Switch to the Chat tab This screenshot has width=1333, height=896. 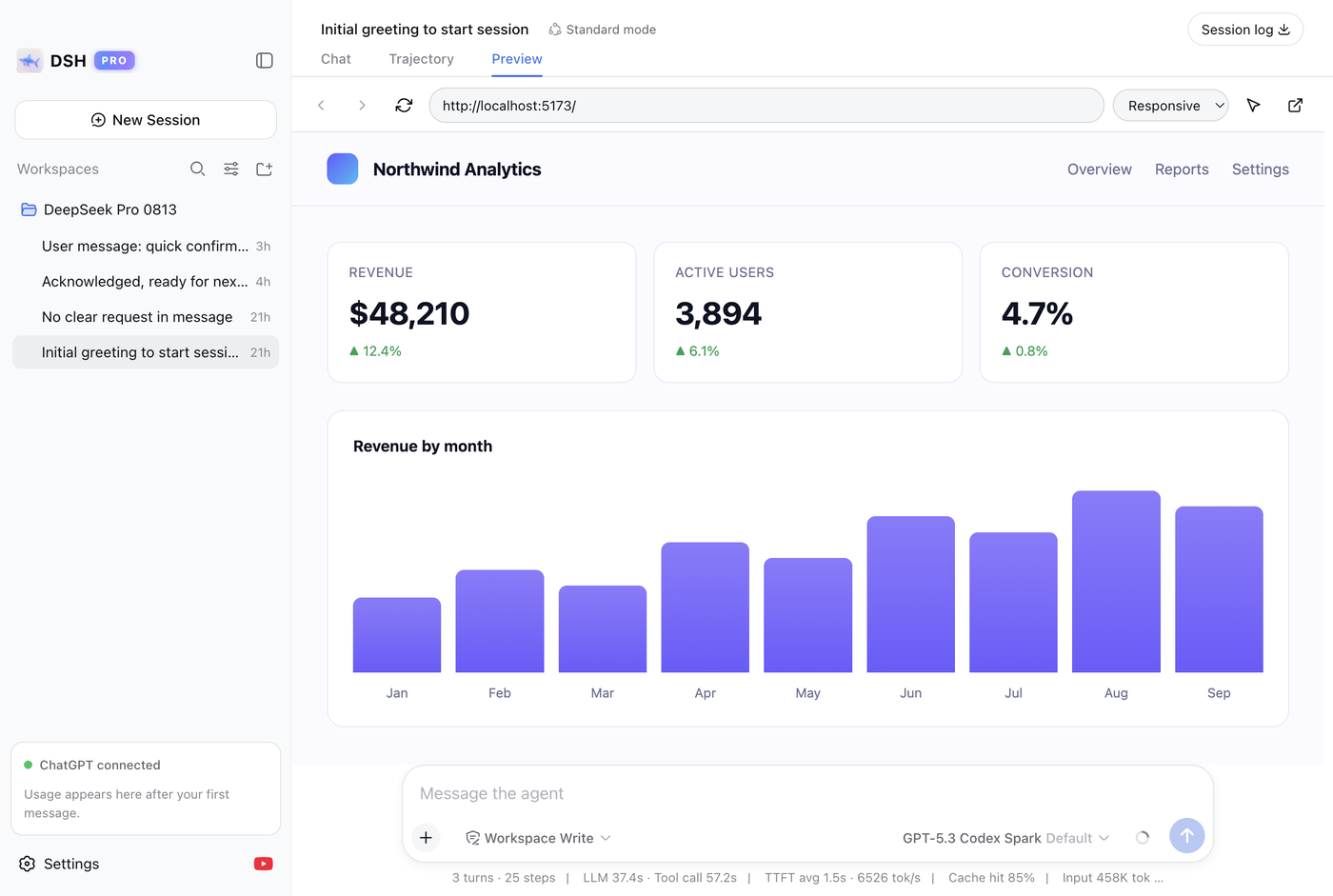click(336, 59)
